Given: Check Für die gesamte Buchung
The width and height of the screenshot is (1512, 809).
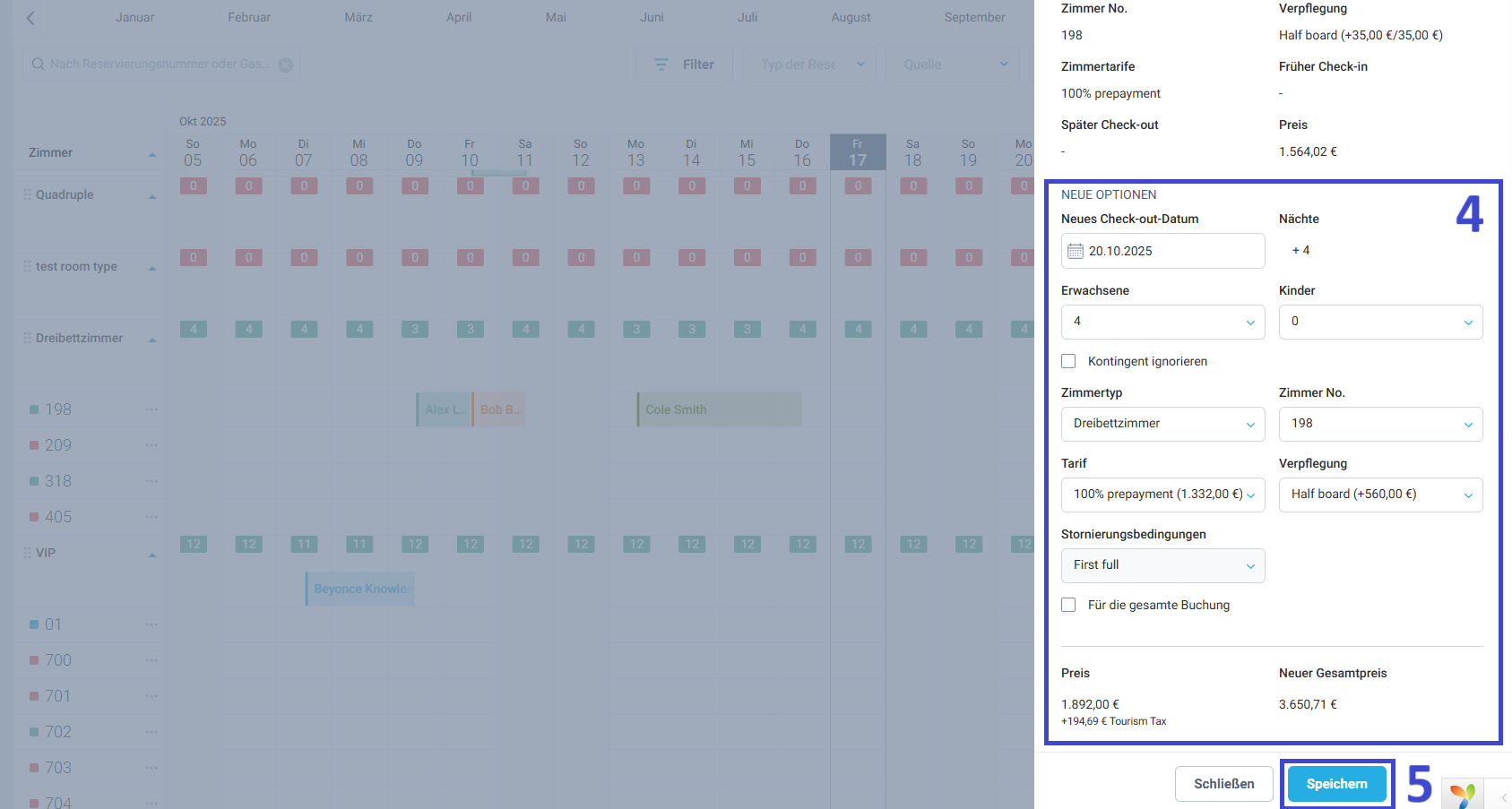Looking at the screenshot, I should click(1067, 605).
